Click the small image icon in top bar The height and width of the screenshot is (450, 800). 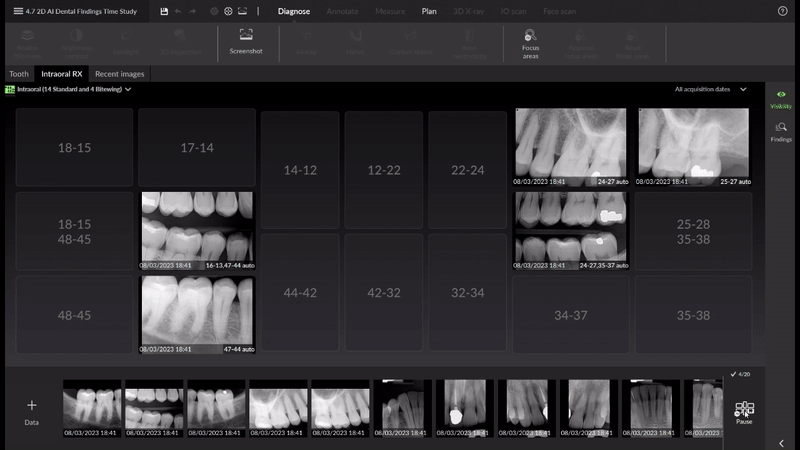tap(242, 11)
